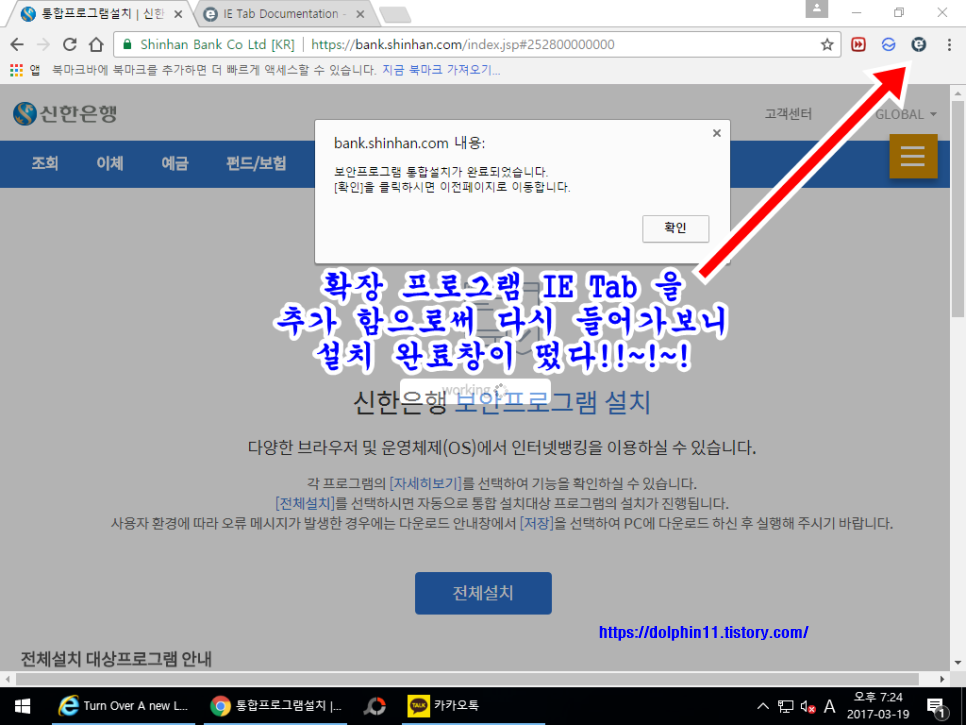Click the green secure lock icon
The image size is (966, 725).
128,44
